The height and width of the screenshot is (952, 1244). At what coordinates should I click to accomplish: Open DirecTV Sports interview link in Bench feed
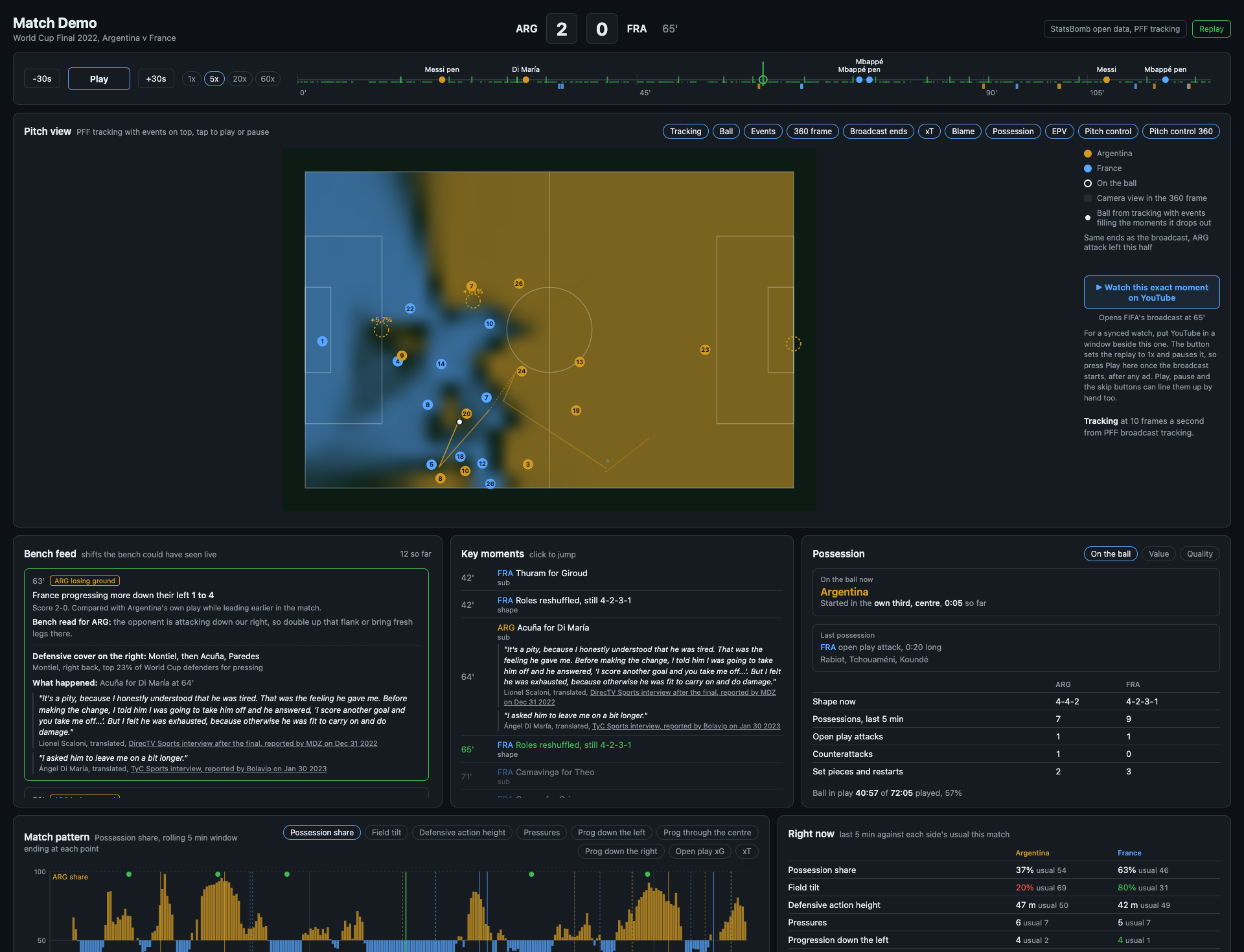pos(253,743)
